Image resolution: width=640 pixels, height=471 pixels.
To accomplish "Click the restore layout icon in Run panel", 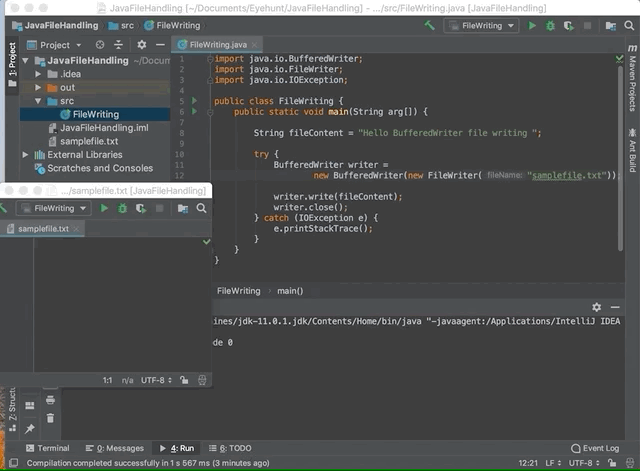I will coord(30,405).
